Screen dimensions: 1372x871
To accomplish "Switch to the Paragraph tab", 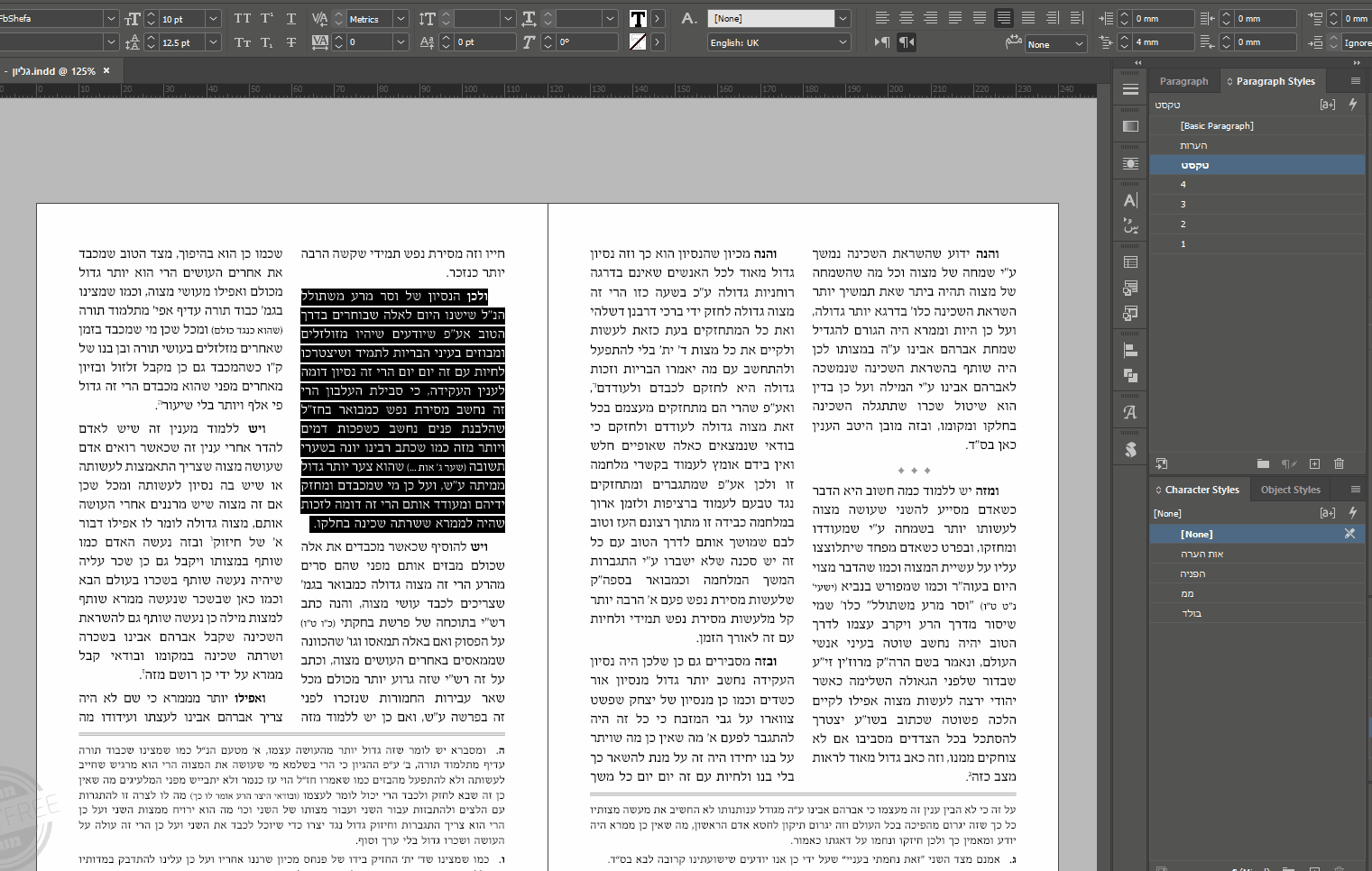I will click(x=1183, y=81).
